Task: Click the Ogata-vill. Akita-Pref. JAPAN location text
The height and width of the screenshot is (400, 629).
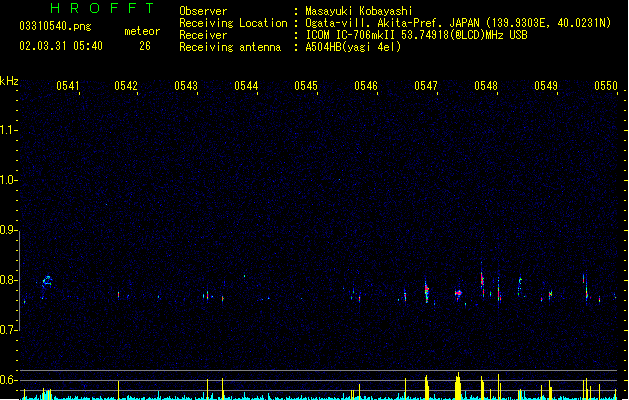Action: click(458, 23)
